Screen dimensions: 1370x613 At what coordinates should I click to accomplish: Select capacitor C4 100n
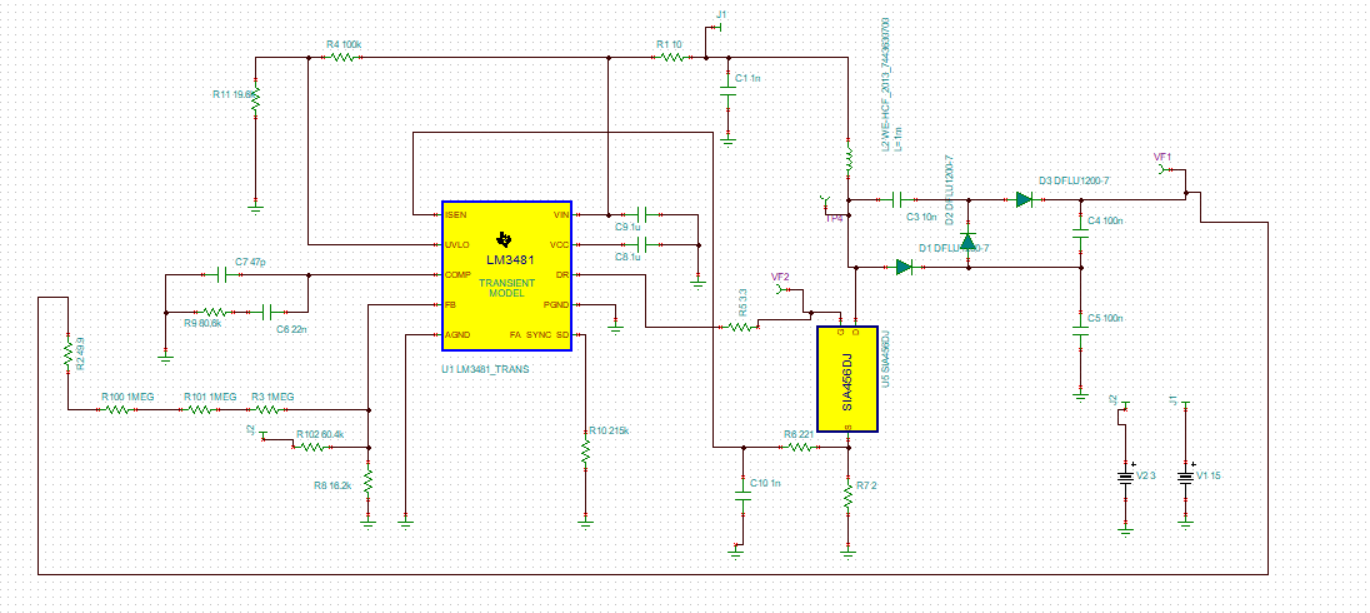click(1081, 237)
